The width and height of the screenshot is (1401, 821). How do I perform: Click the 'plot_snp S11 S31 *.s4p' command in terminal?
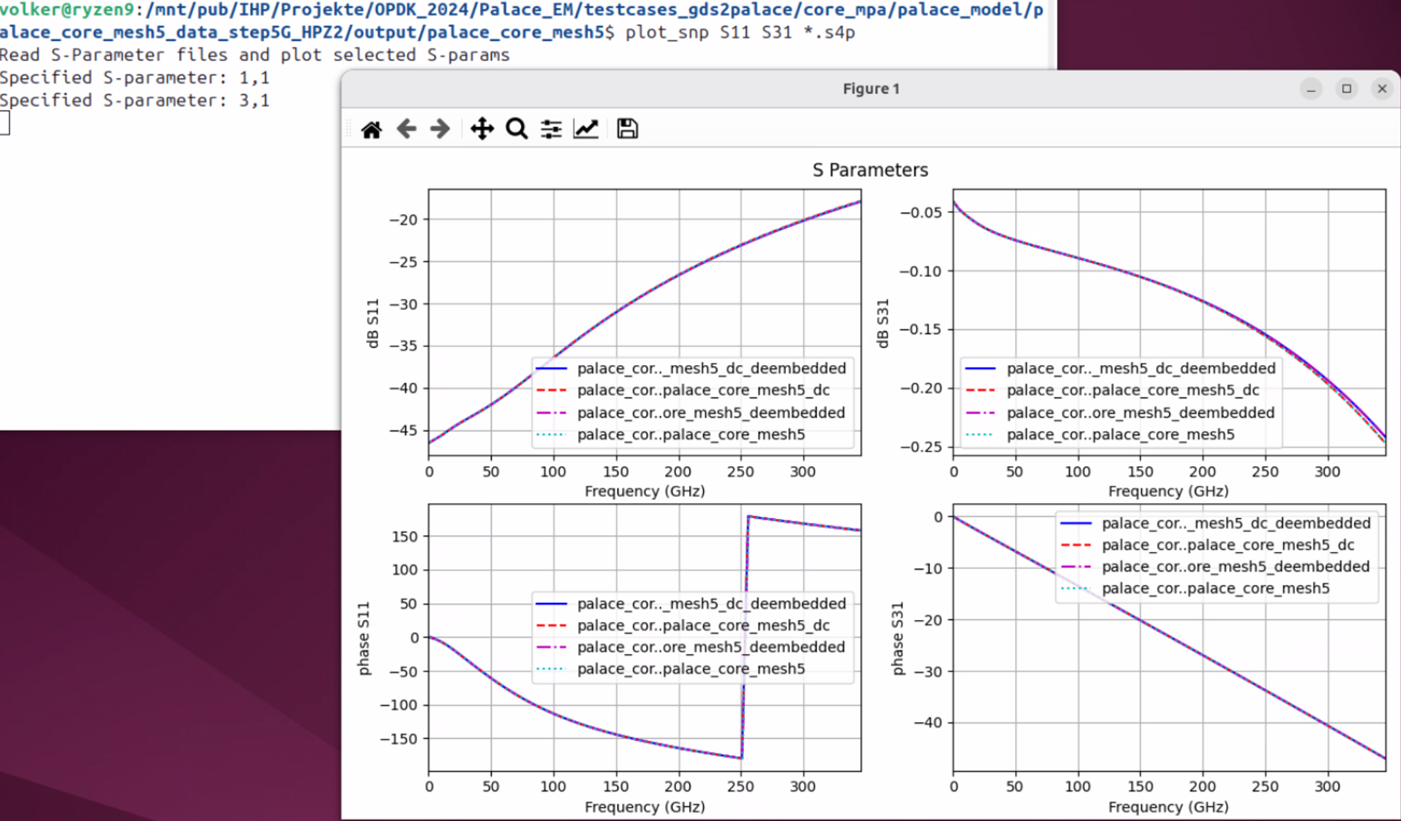(x=740, y=32)
